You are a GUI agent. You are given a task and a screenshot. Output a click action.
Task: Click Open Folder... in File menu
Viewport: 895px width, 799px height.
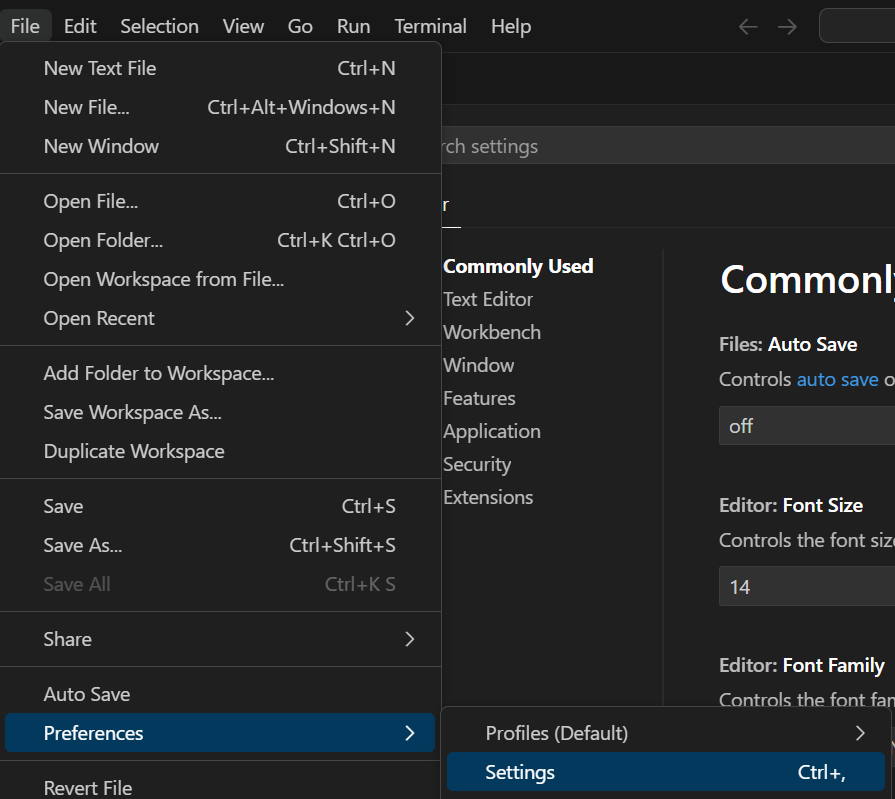(103, 240)
